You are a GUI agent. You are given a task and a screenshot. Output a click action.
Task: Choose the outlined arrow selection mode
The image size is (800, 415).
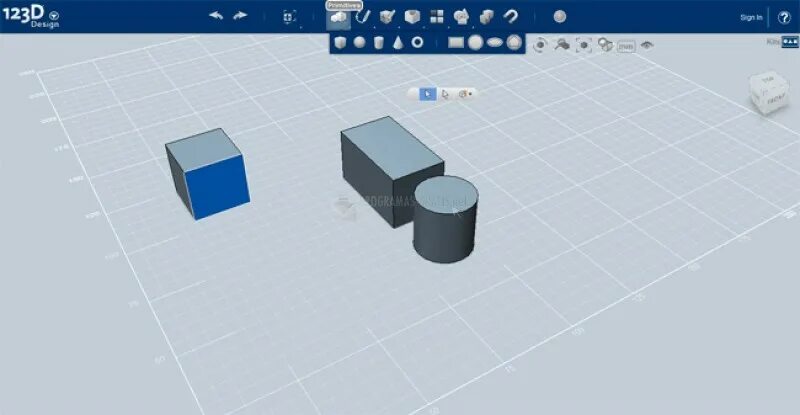click(445, 94)
